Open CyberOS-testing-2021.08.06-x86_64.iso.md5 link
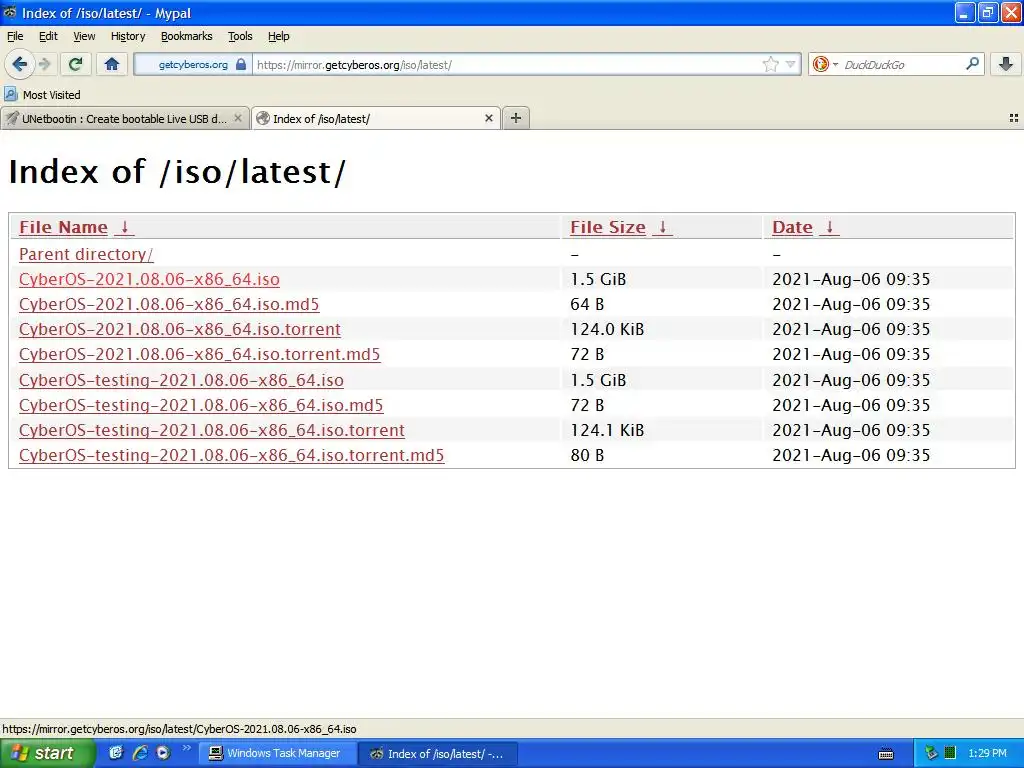The image size is (1024, 768). 201,405
